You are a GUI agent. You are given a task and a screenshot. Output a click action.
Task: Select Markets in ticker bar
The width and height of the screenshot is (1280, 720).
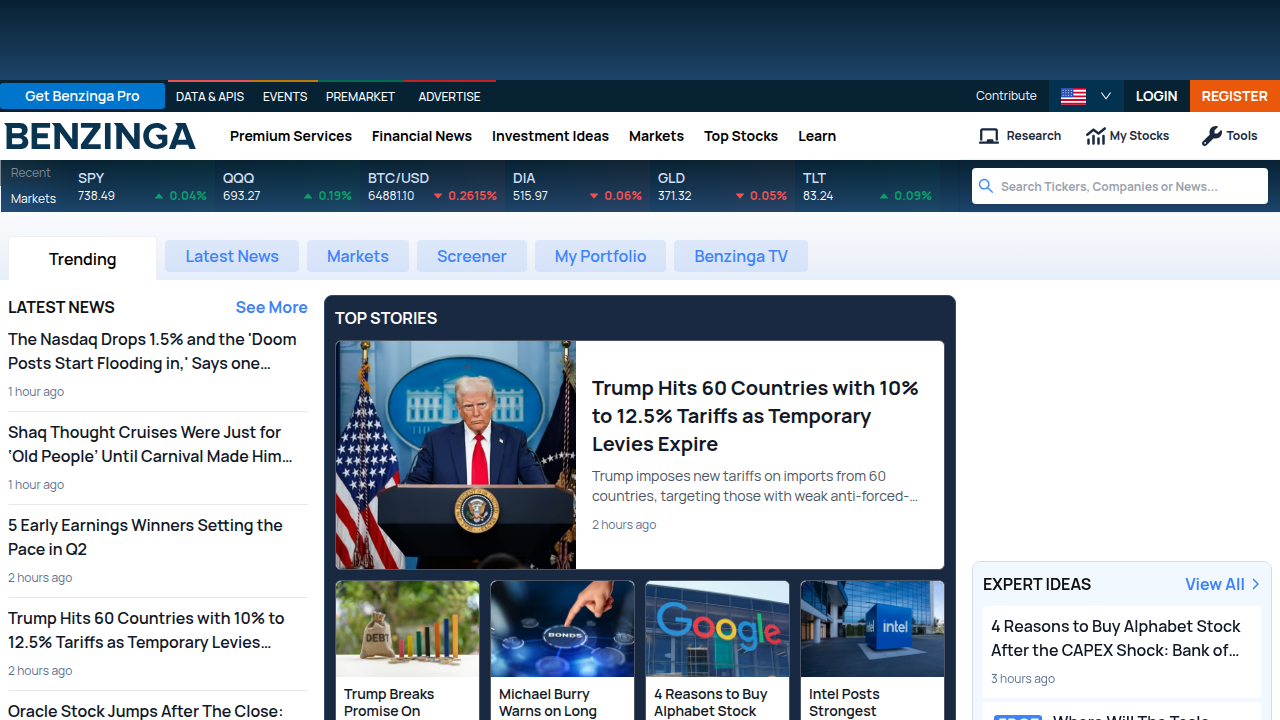pos(33,199)
